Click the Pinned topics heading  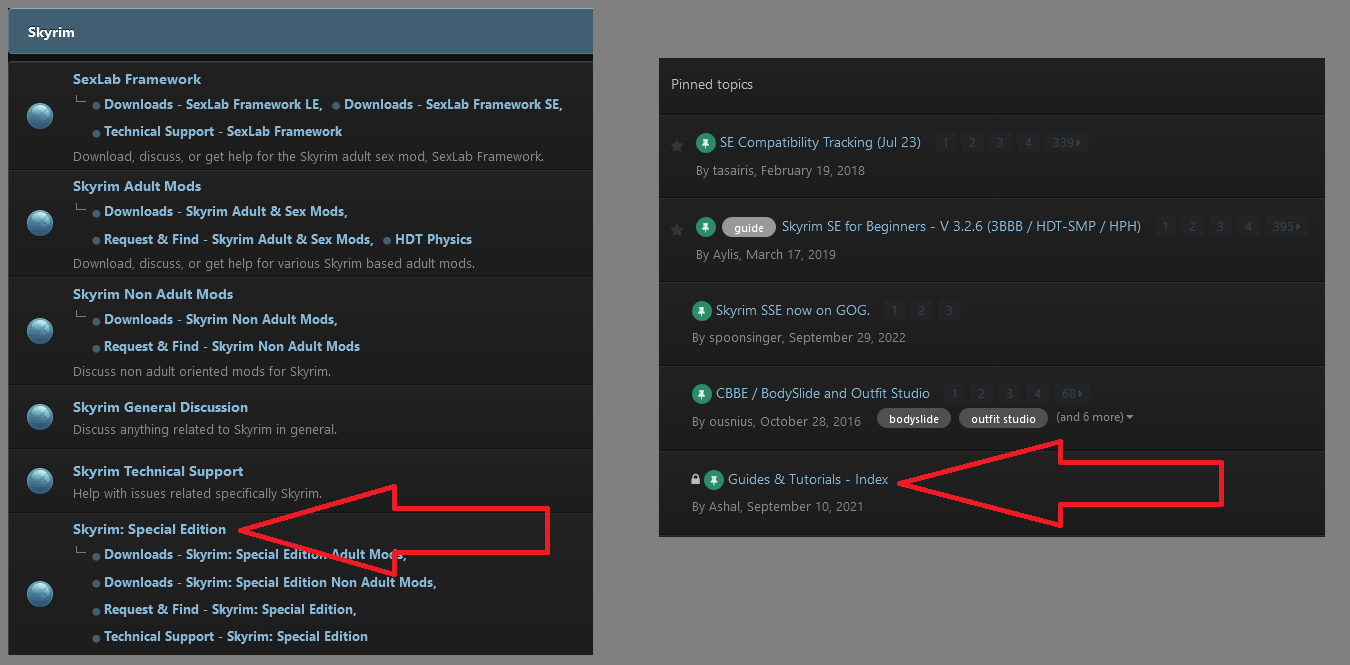point(712,84)
